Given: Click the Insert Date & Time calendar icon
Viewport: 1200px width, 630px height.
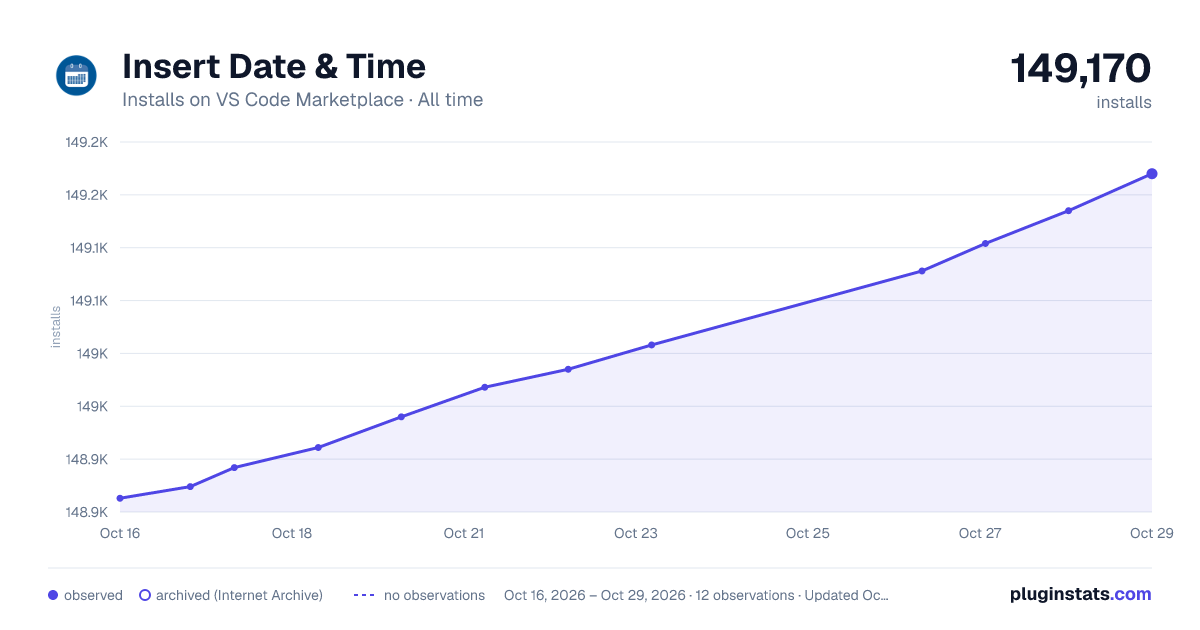Looking at the screenshot, I should [76, 76].
